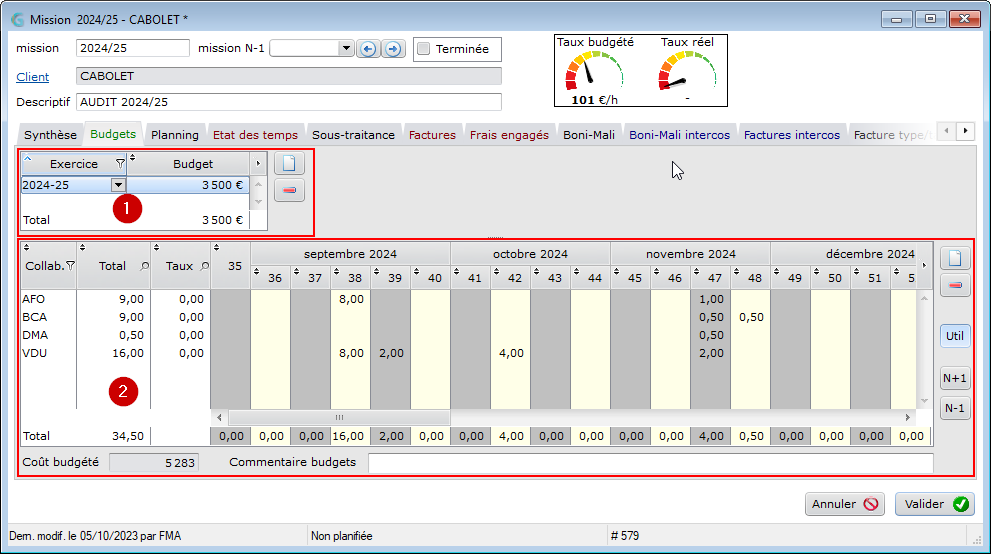Screen dimensions: 991x554
Task: Click AFO week 47 cell 1,00
Action: pos(710,299)
